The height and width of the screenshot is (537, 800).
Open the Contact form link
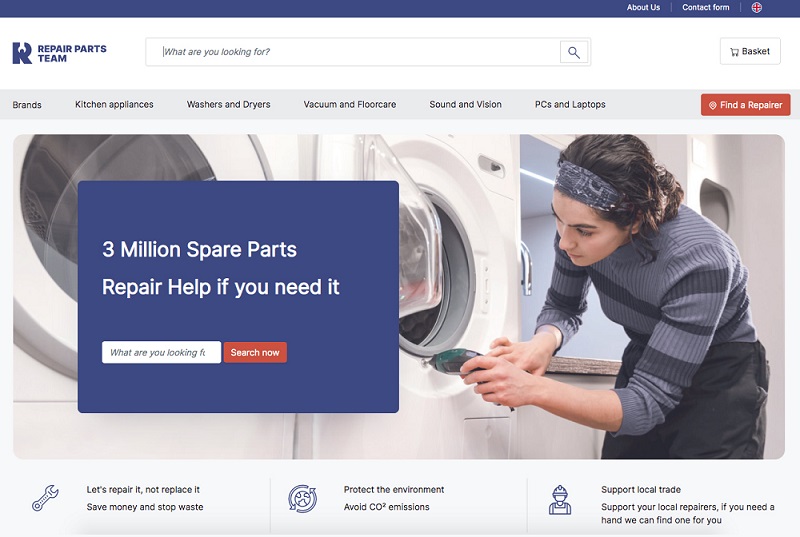(x=706, y=8)
